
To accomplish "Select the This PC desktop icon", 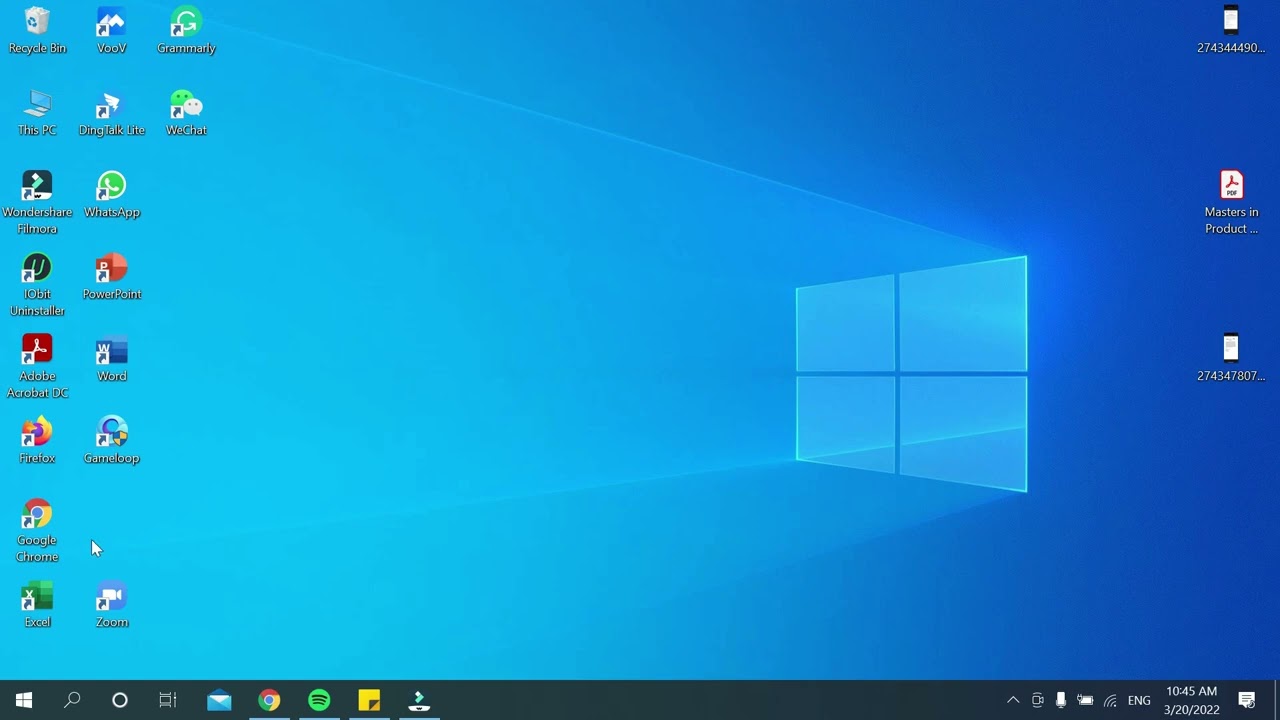I will click(37, 112).
